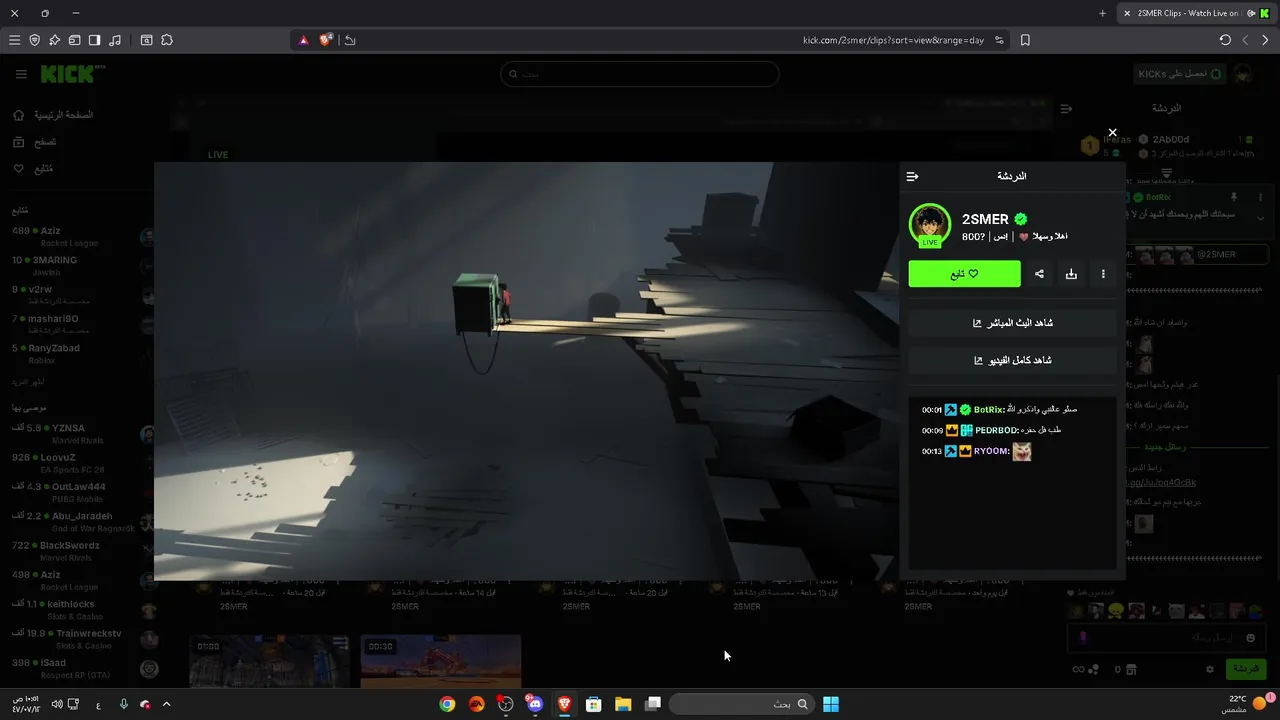Click the green follow heart button
Image resolution: width=1280 pixels, height=720 pixels.
(x=964, y=274)
